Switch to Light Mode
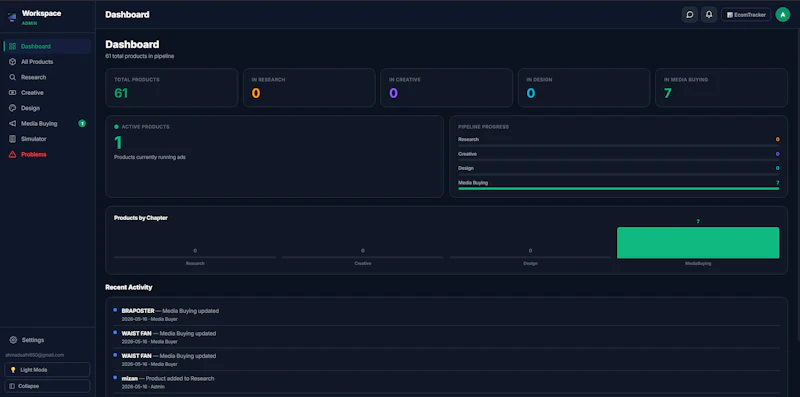The height and width of the screenshot is (397, 800). (47, 370)
